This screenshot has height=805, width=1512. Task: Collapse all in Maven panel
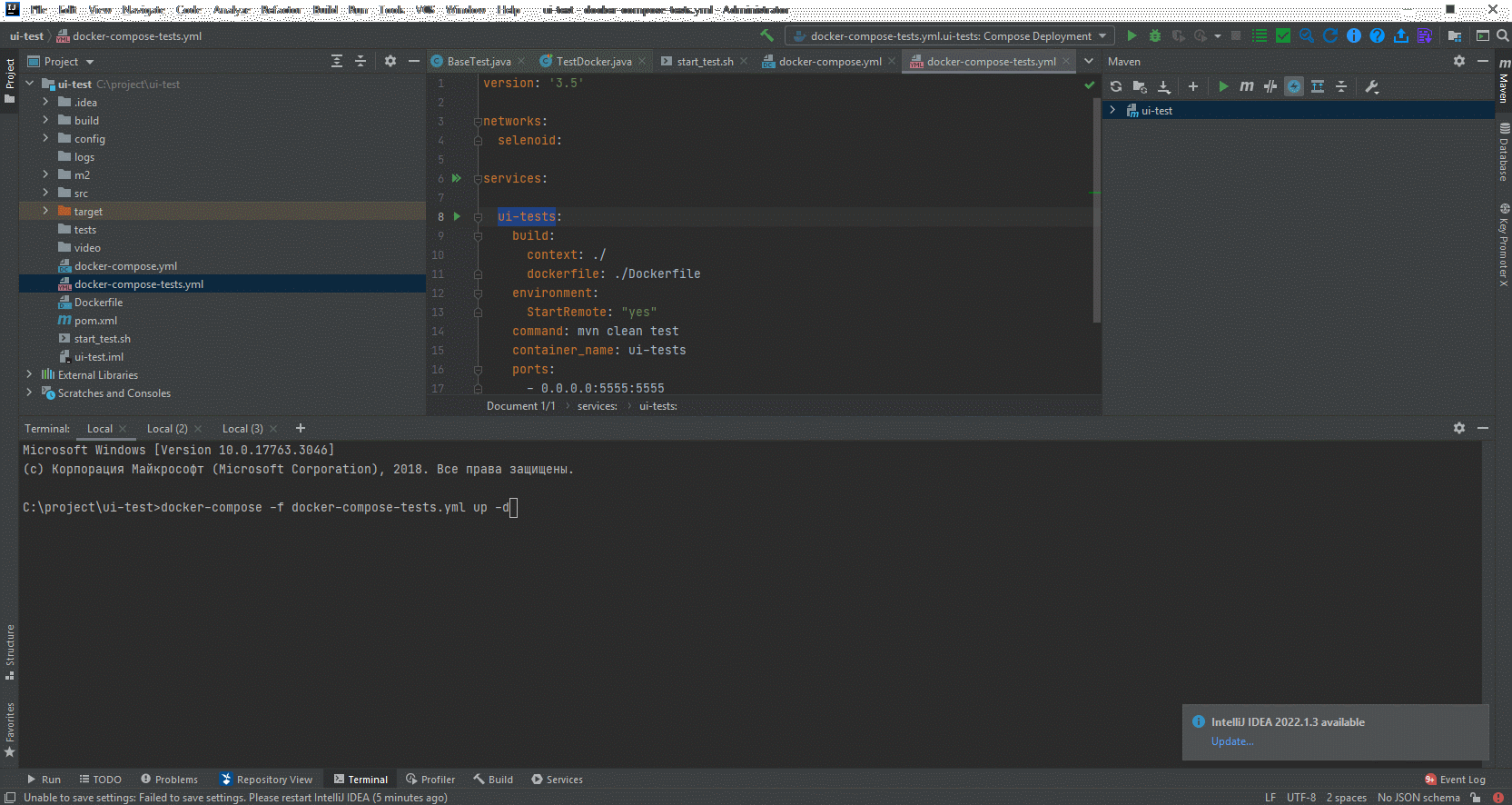pyautogui.click(x=1341, y=86)
